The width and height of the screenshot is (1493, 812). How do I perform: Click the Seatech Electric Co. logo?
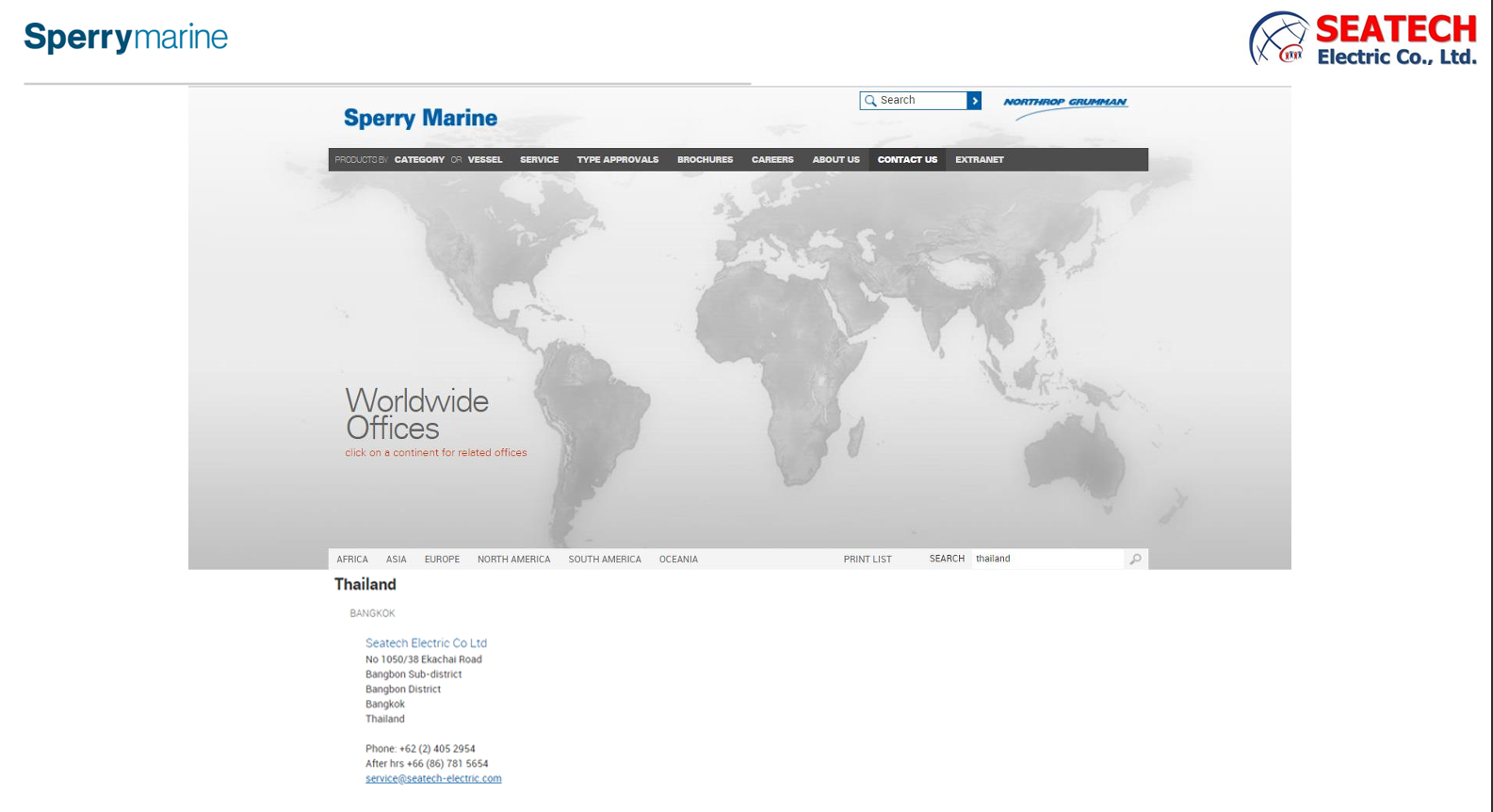pos(1362,40)
